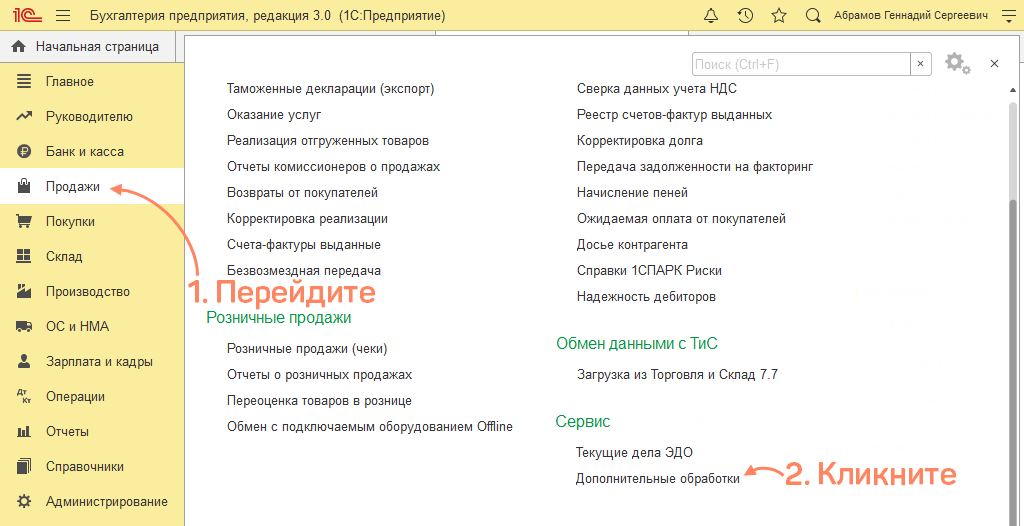Click the home icon on start tab
This screenshot has height=526, width=1024.
(x=19, y=46)
